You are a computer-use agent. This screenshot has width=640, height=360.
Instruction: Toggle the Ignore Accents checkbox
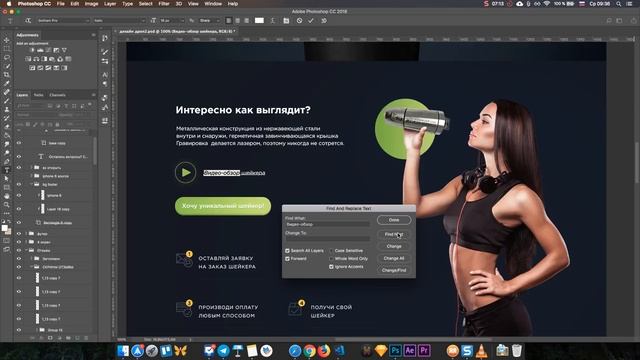331,267
